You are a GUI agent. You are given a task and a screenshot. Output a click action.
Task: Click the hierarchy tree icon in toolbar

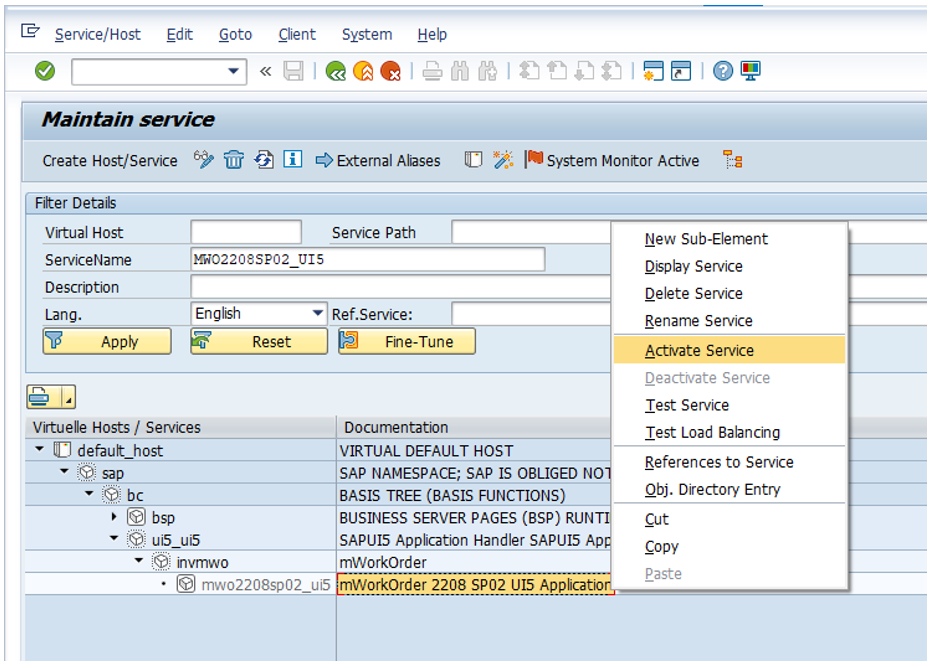(x=733, y=160)
